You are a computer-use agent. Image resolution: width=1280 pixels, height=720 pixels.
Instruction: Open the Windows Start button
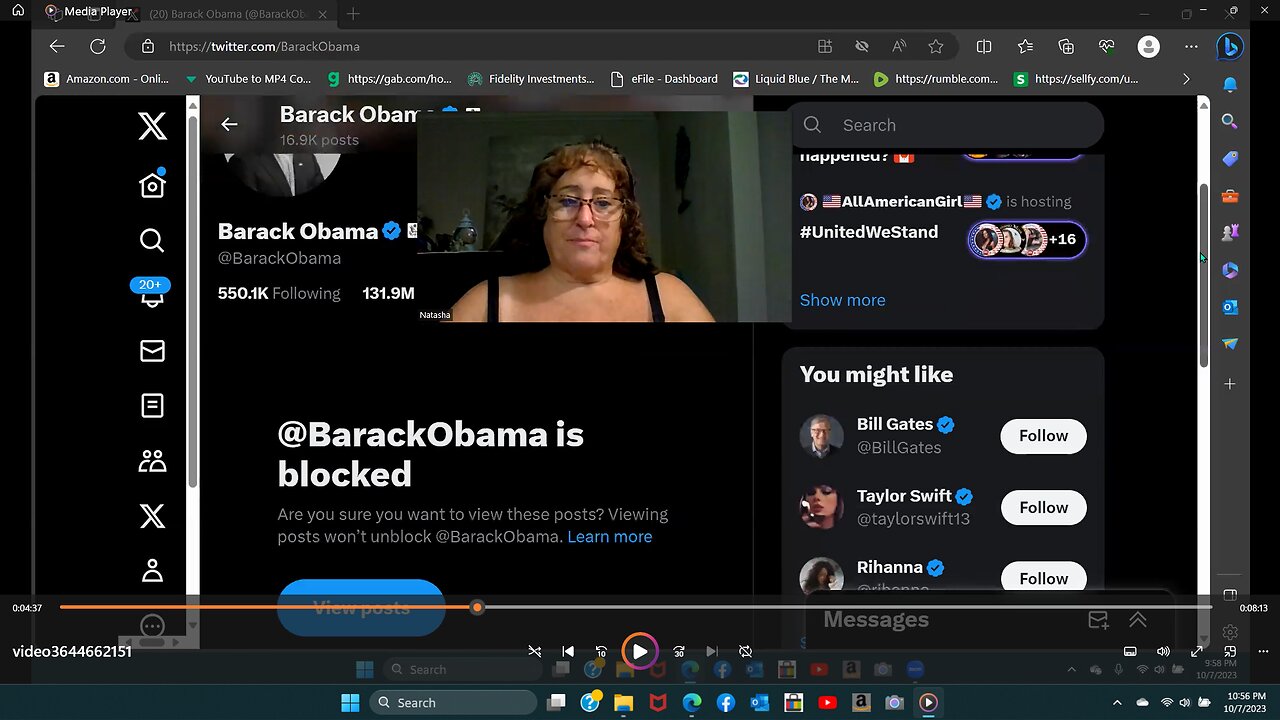click(350, 702)
